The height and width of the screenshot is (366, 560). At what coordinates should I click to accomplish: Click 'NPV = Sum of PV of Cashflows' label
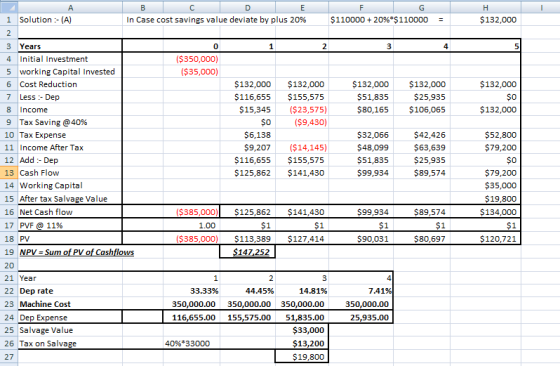(x=77, y=252)
